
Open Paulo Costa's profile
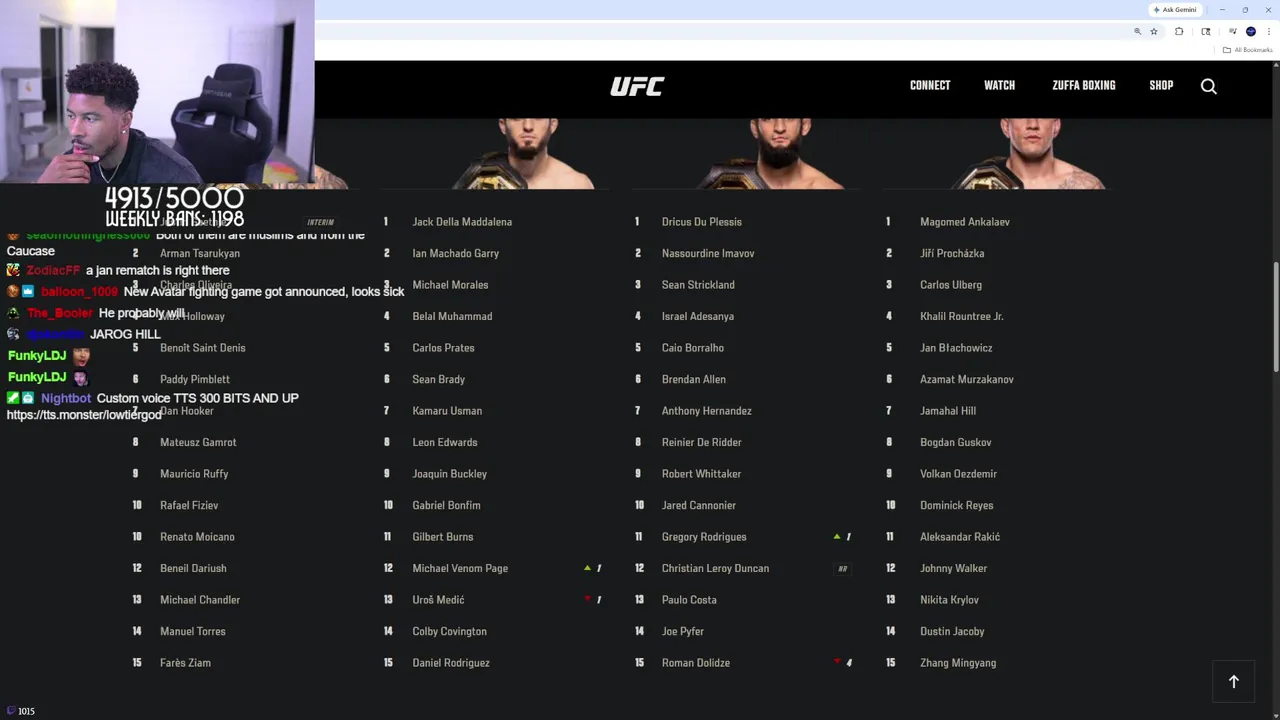click(689, 600)
